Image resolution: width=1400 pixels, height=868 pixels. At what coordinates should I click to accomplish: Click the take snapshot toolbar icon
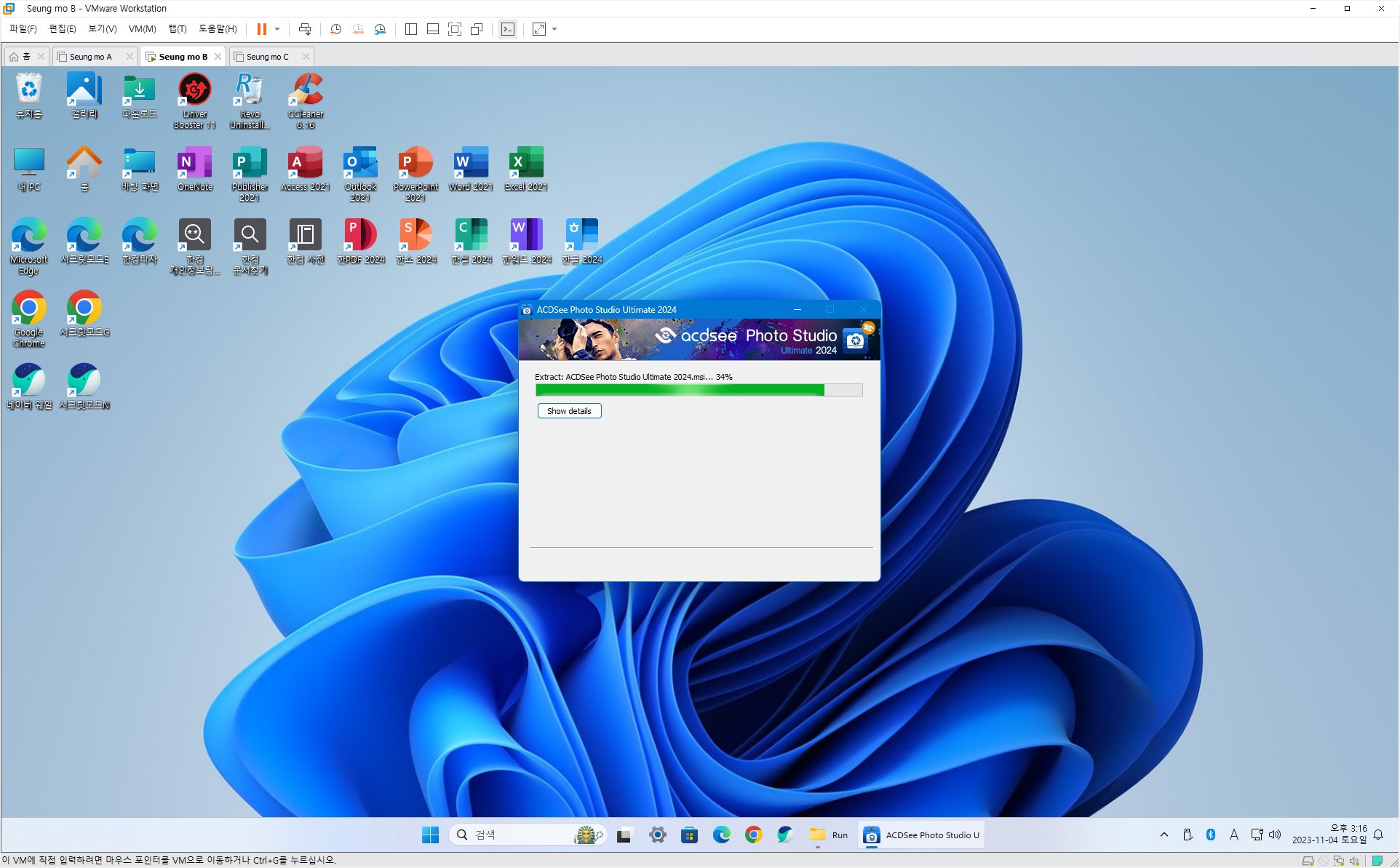point(335,29)
